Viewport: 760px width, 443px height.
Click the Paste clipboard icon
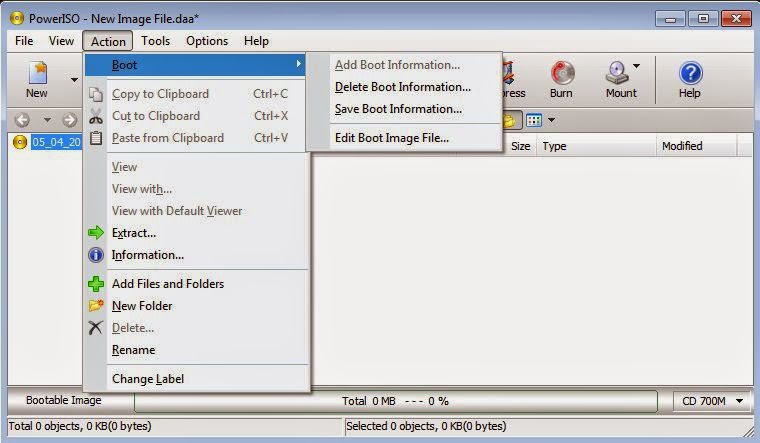coord(96,138)
